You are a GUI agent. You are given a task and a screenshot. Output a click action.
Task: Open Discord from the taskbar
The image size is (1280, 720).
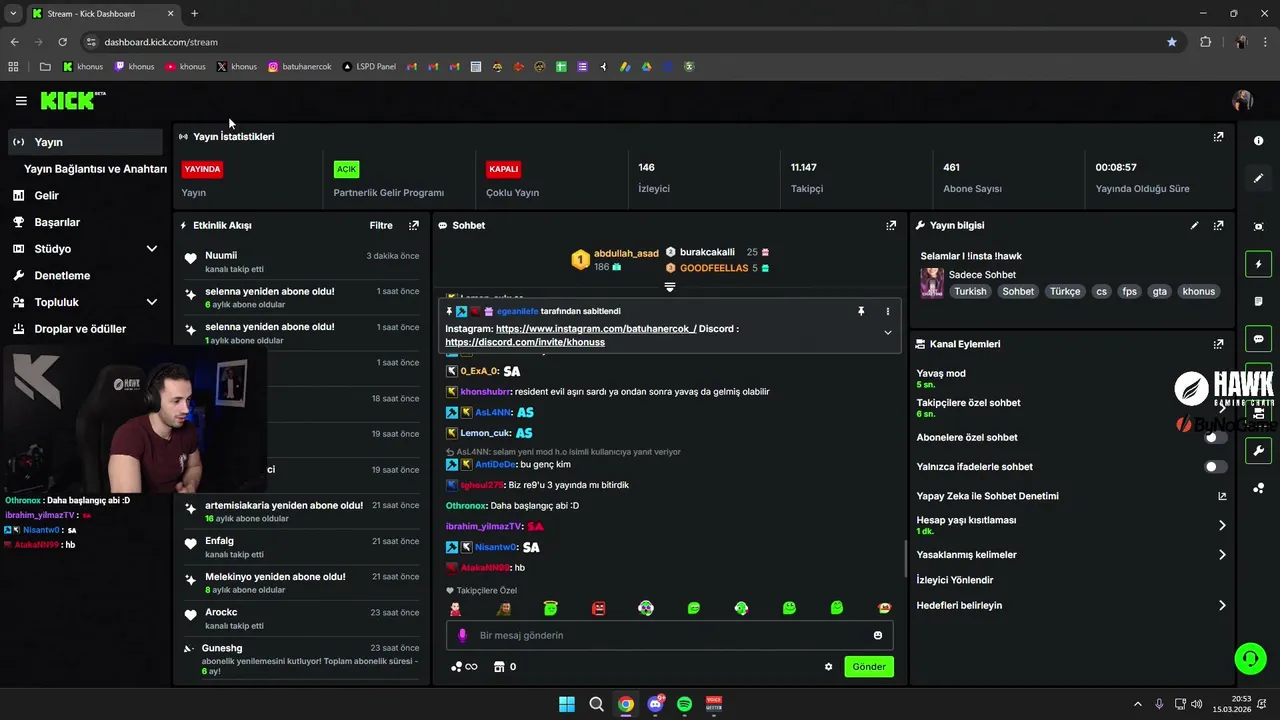click(655, 704)
